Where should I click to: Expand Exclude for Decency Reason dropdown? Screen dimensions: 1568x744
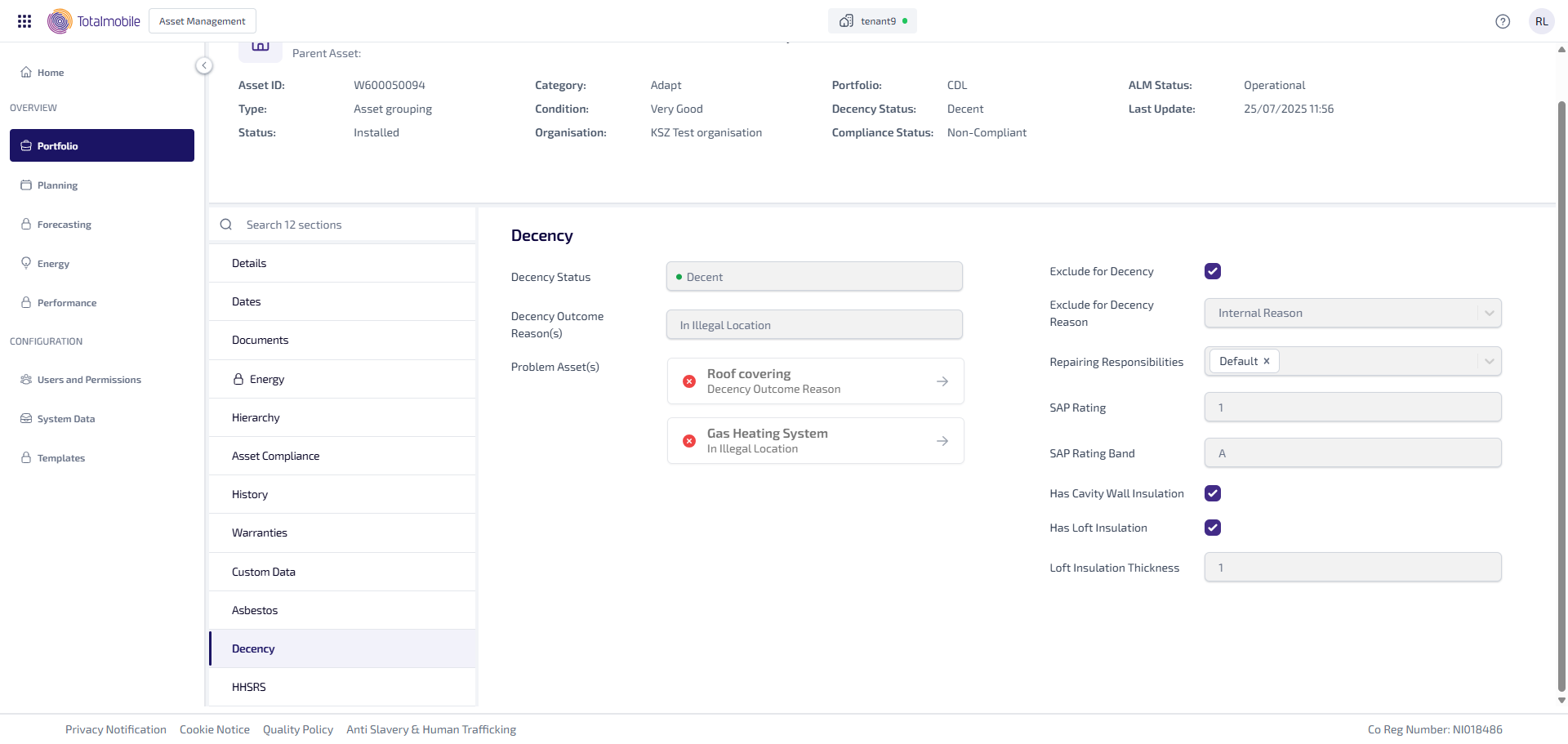click(1488, 313)
